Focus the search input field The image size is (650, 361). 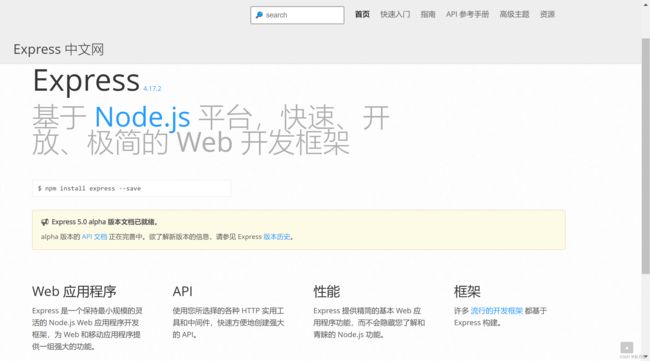297,15
